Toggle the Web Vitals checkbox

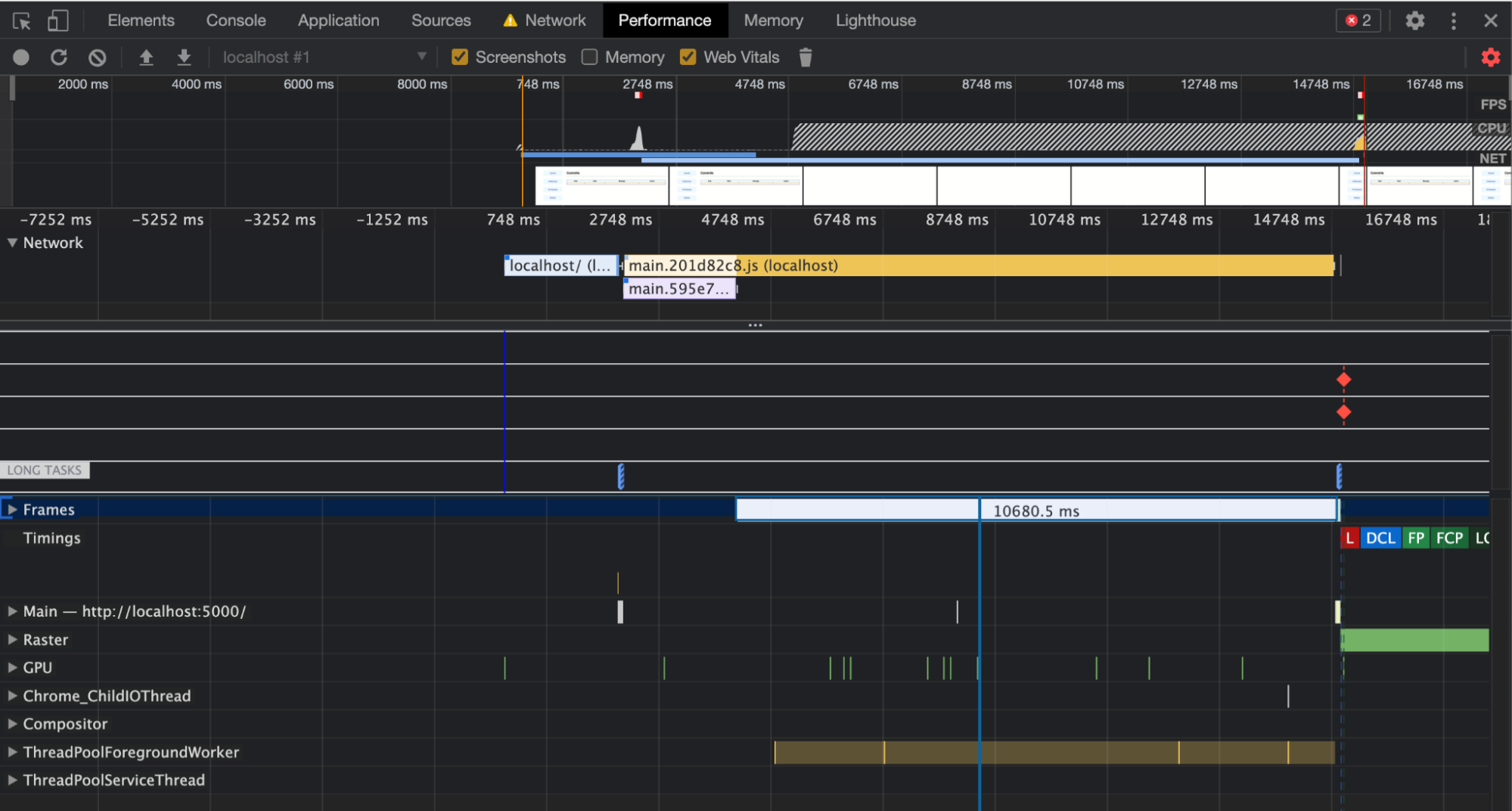[x=688, y=57]
